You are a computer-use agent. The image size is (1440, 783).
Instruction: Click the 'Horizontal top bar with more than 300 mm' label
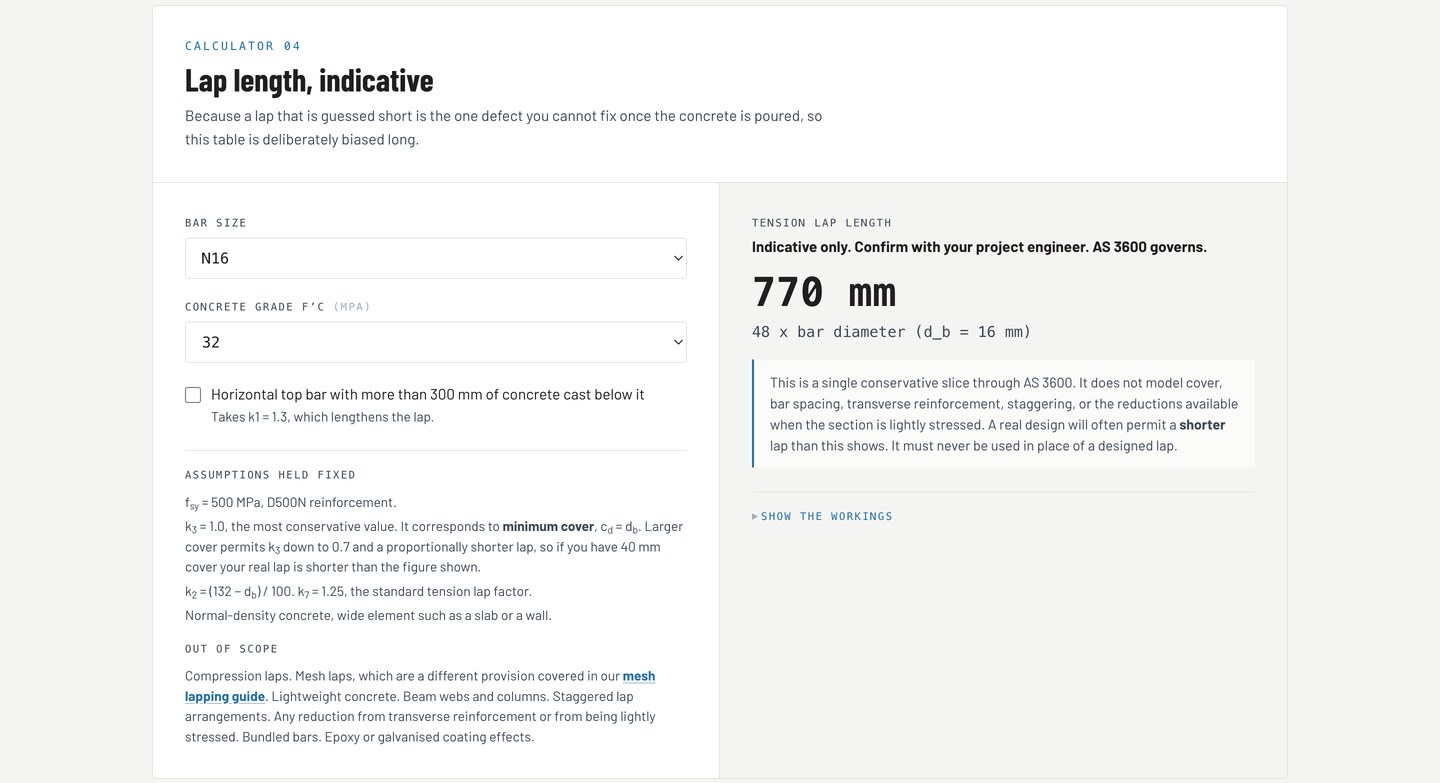(427, 395)
